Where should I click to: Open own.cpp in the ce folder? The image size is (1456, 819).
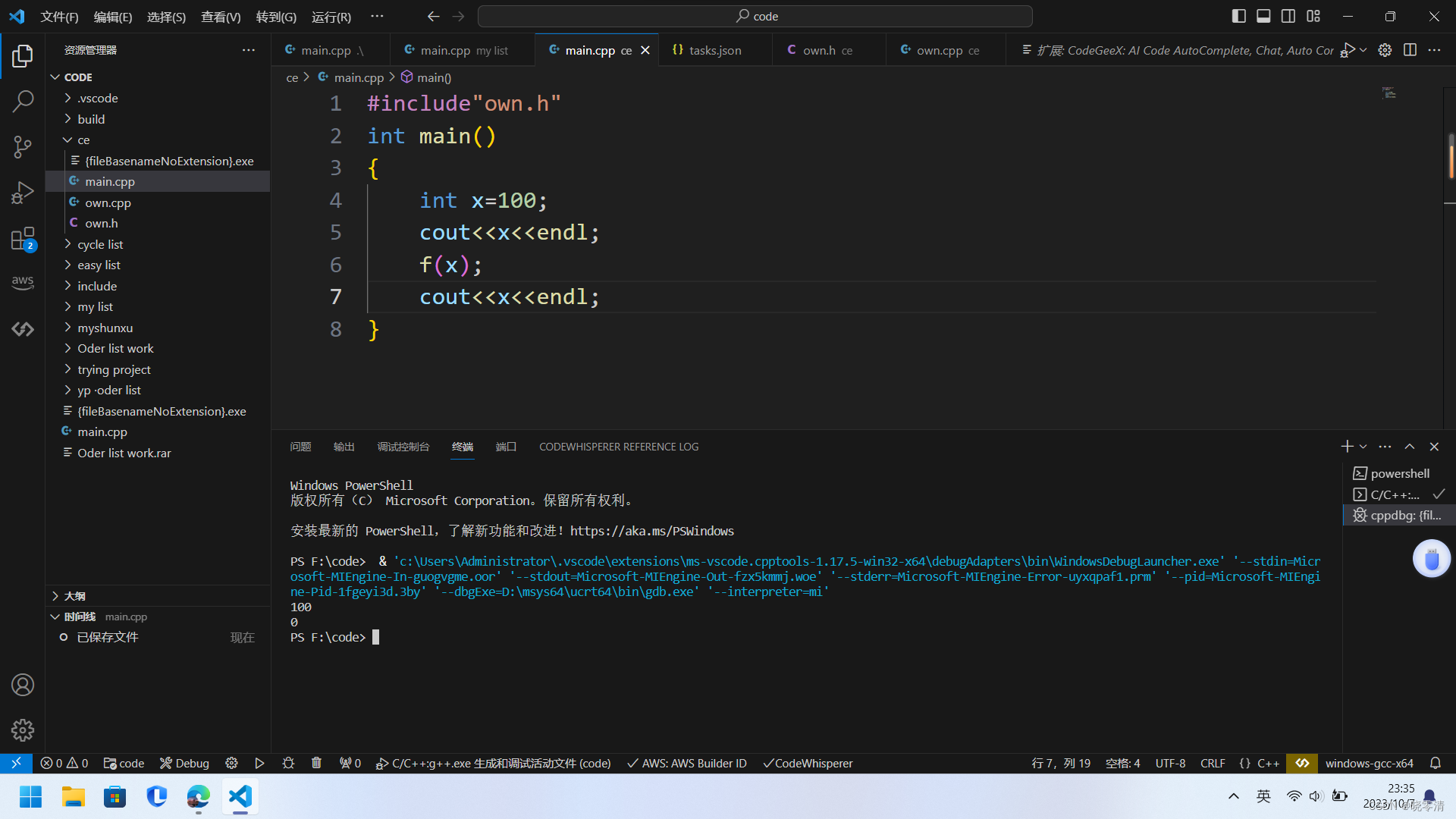click(158, 202)
